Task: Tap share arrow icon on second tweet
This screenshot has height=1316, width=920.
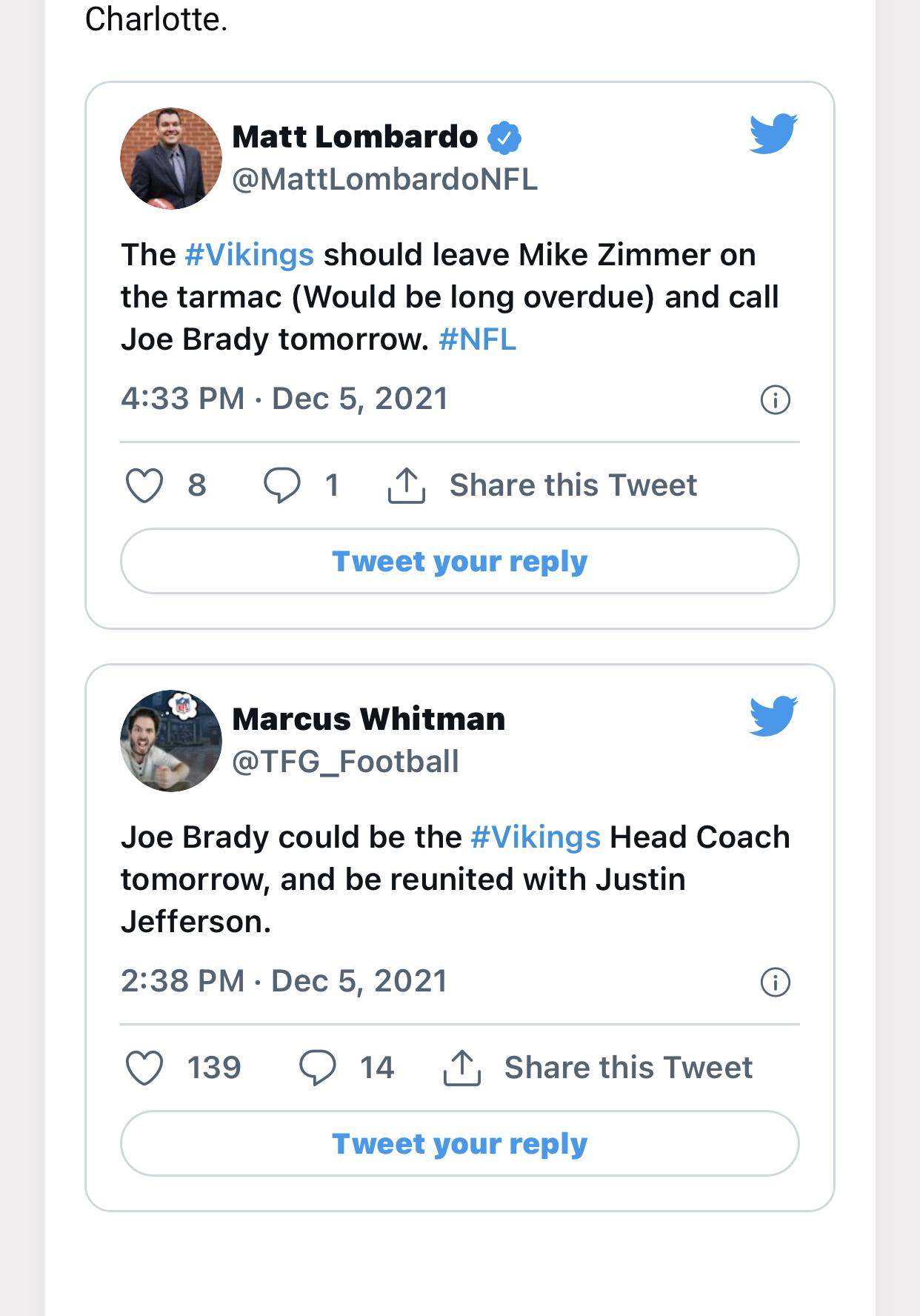Action: pos(462,1068)
